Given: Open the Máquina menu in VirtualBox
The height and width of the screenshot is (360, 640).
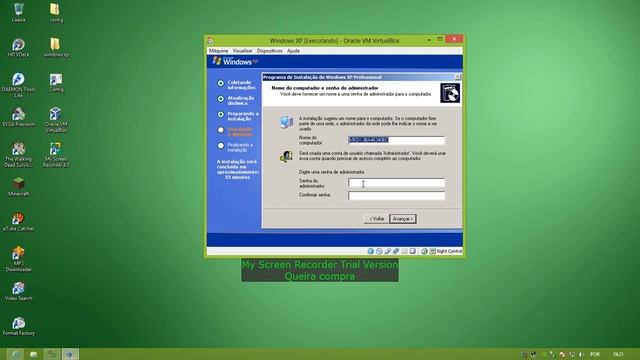Looking at the screenshot, I should point(218,51).
